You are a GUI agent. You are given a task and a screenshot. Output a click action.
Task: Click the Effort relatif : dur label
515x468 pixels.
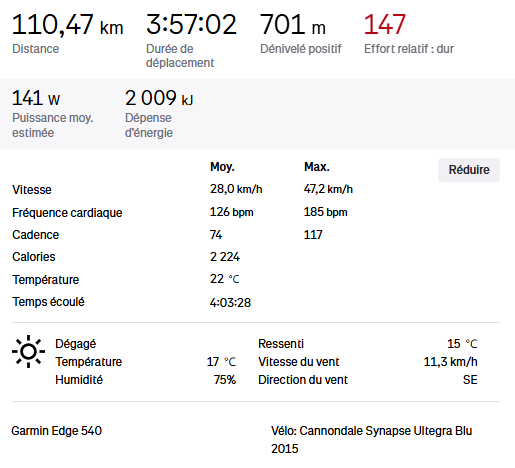click(x=409, y=49)
